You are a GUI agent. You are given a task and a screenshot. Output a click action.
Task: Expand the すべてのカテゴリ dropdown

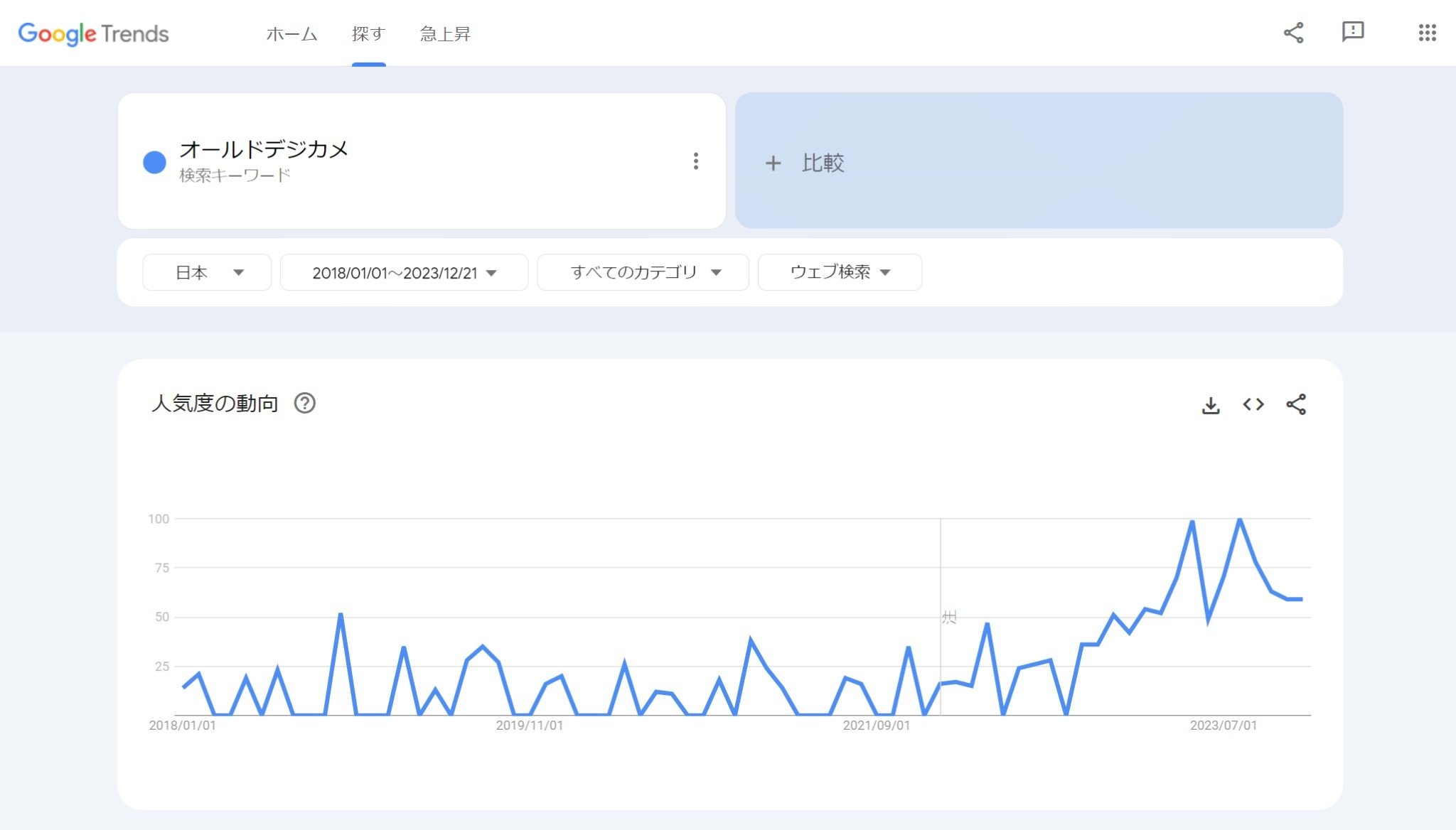click(643, 272)
